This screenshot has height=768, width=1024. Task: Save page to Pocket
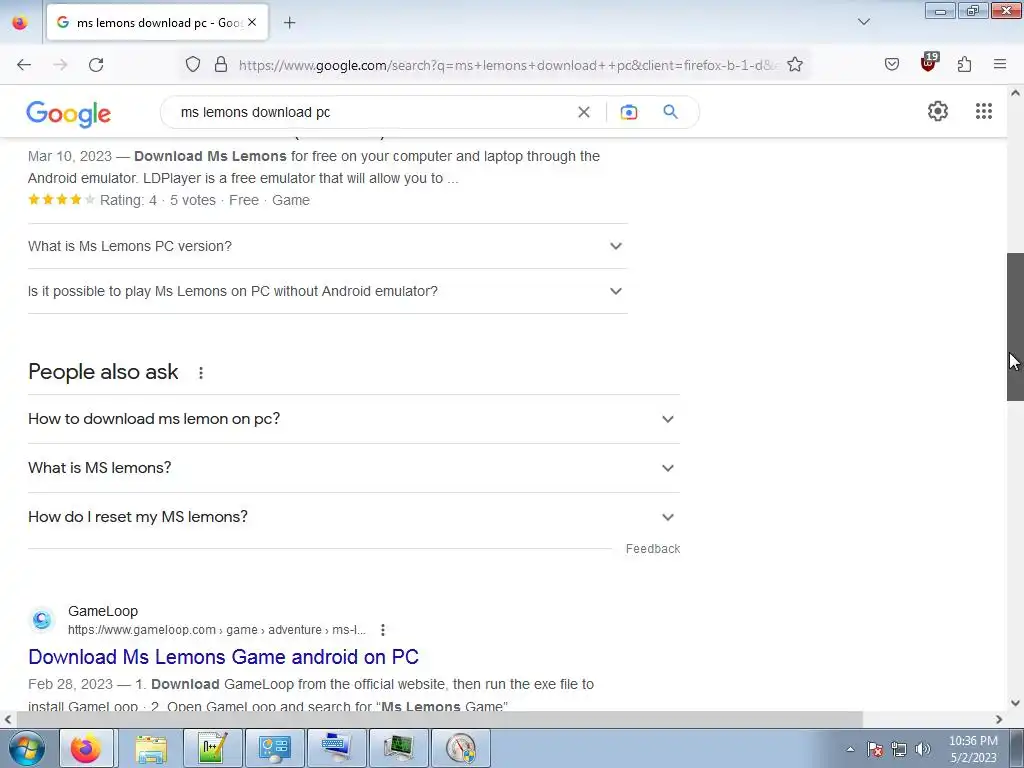(x=891, y=65)
